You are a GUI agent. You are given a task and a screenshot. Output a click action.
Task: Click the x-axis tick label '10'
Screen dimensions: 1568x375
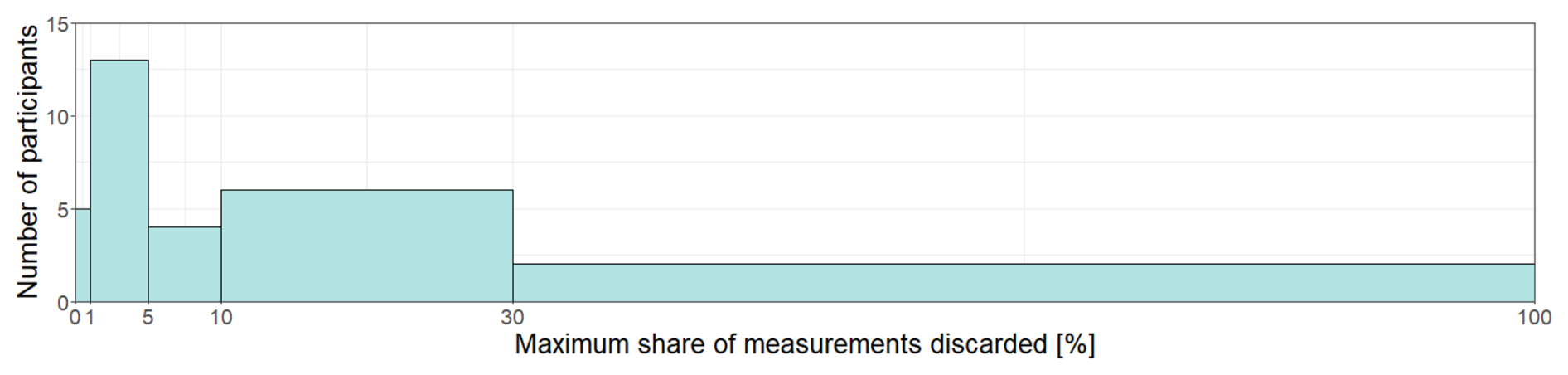coord(221,318)
